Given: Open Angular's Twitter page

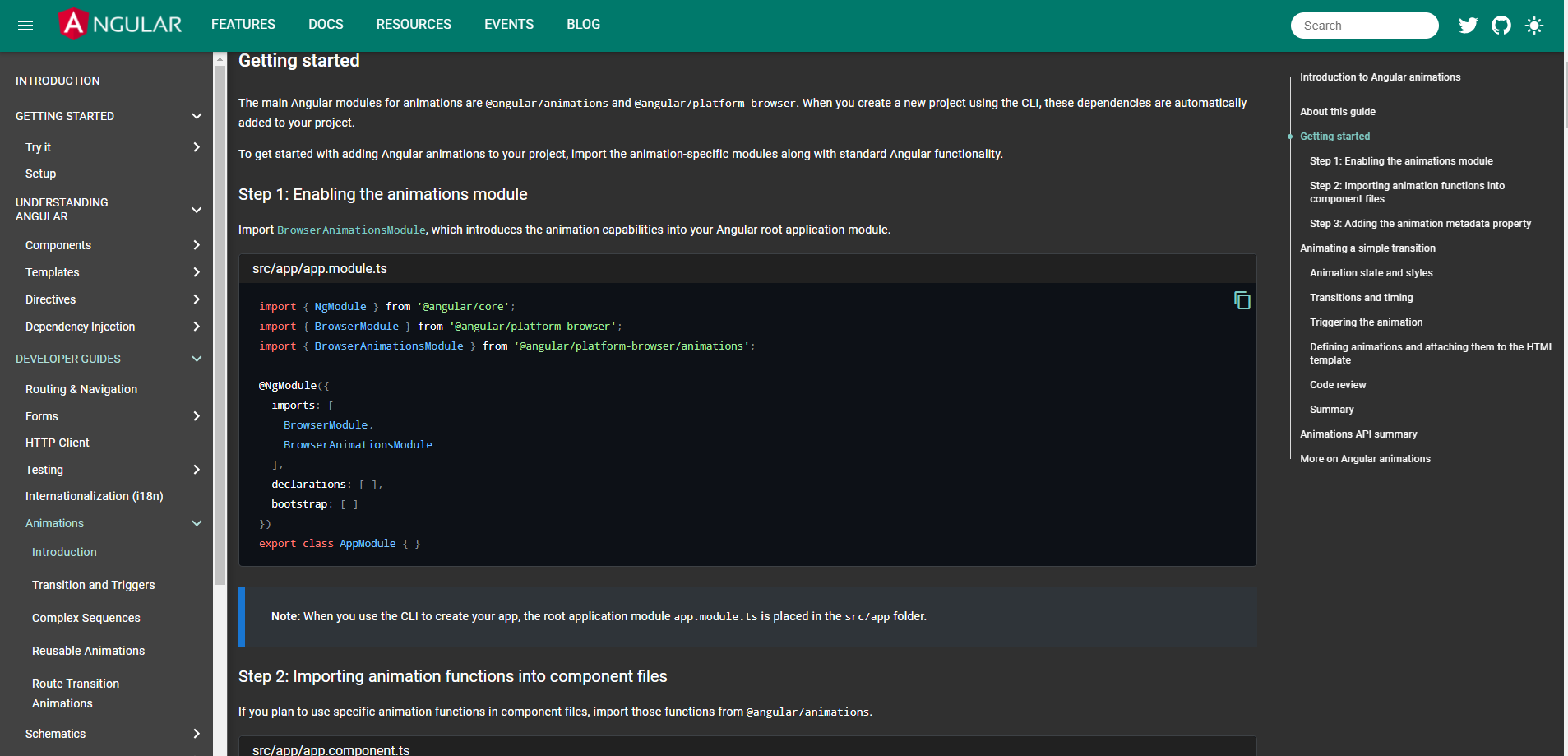Looking at the screenshot, I should (1468, 26).
